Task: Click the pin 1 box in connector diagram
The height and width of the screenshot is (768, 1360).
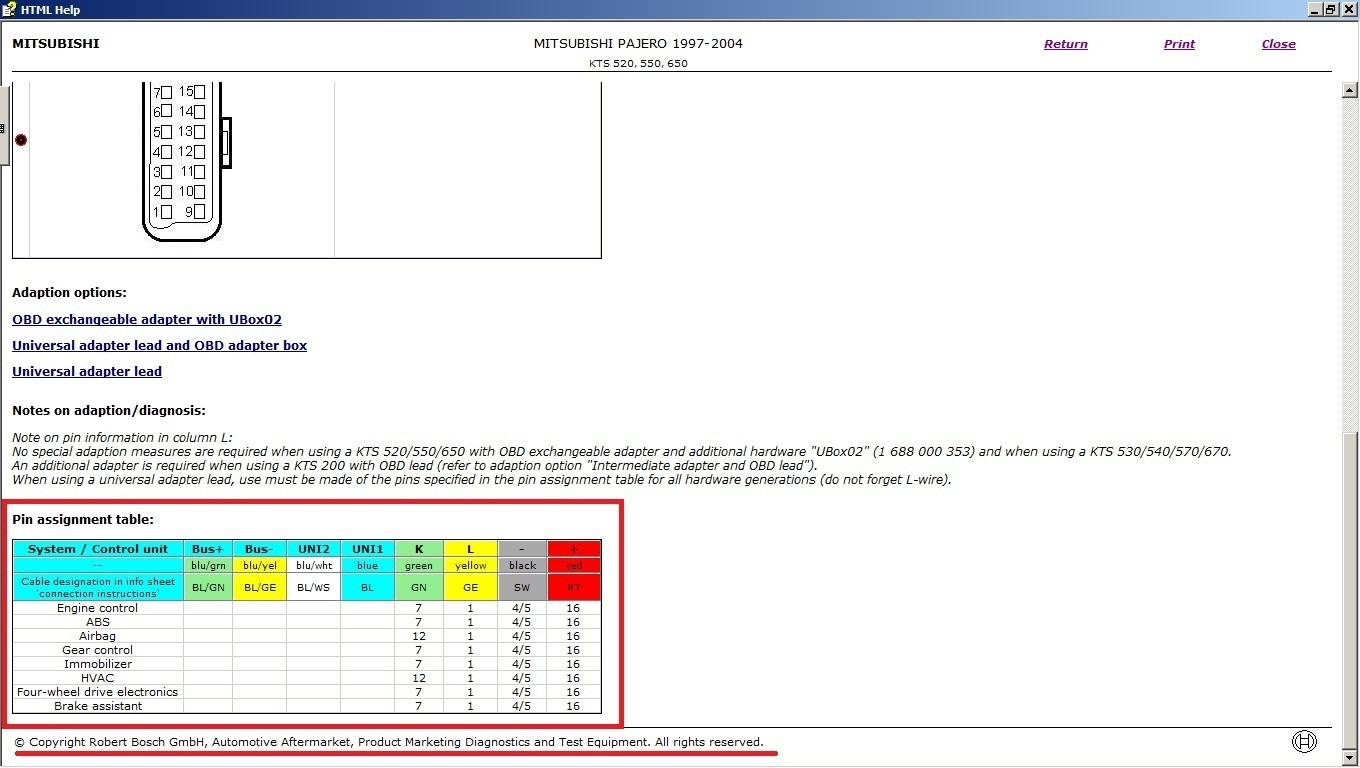Action: coord(167,212)
